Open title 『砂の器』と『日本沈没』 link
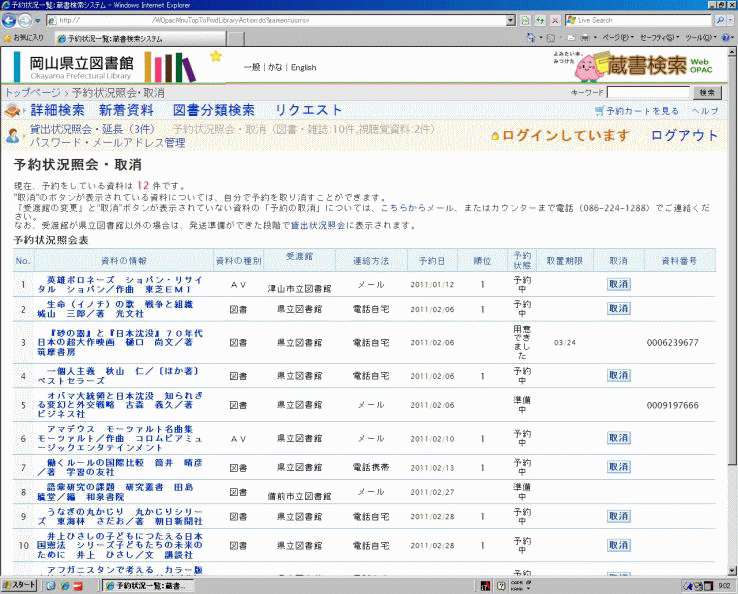Screen dimensions: 738x594 [x=120, y=342]
